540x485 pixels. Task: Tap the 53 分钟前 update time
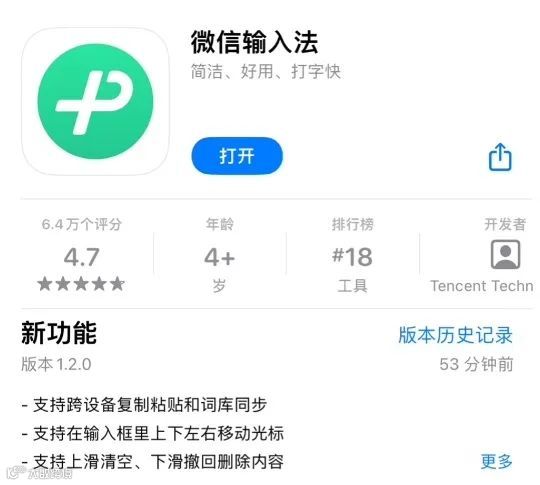click(x=476, y=364)
